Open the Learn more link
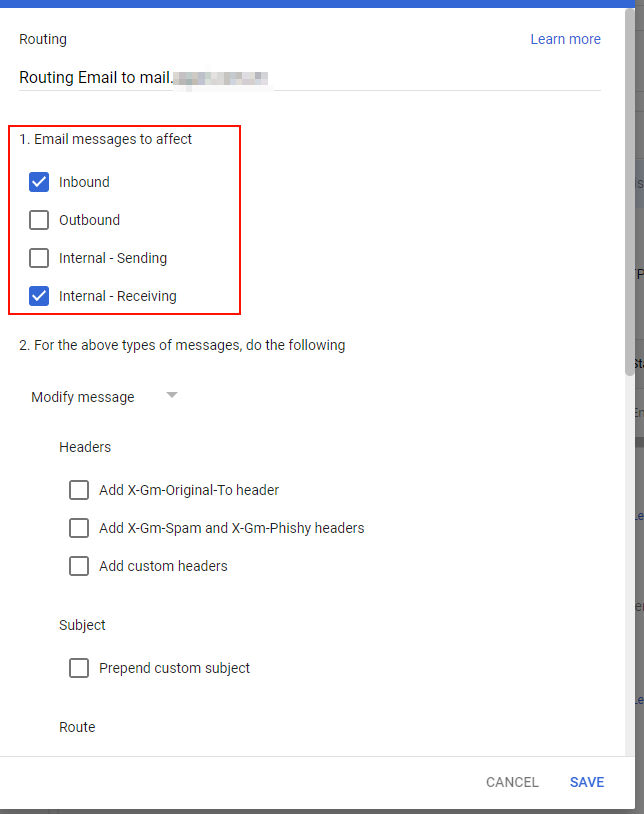Viewport: 644px width, 814px height. (x=565, y=39)
